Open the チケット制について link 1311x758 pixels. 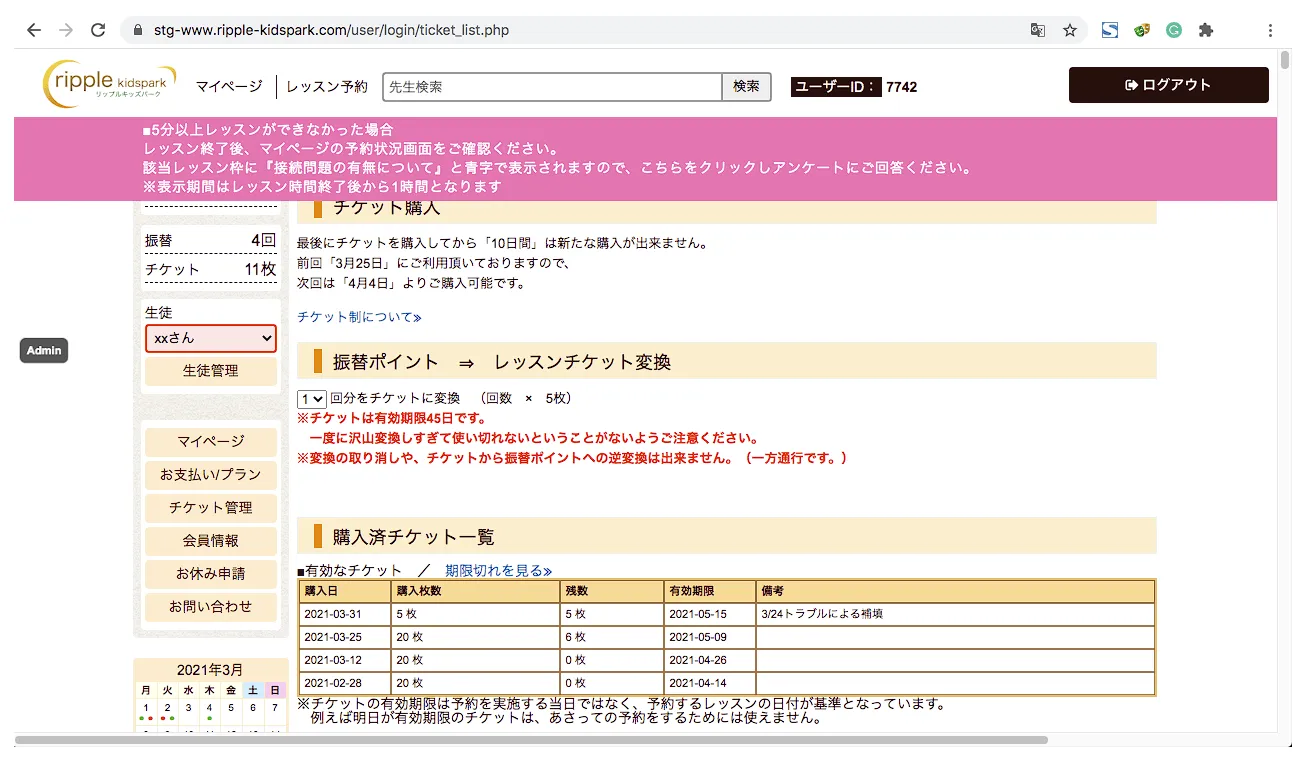[359, 317]
